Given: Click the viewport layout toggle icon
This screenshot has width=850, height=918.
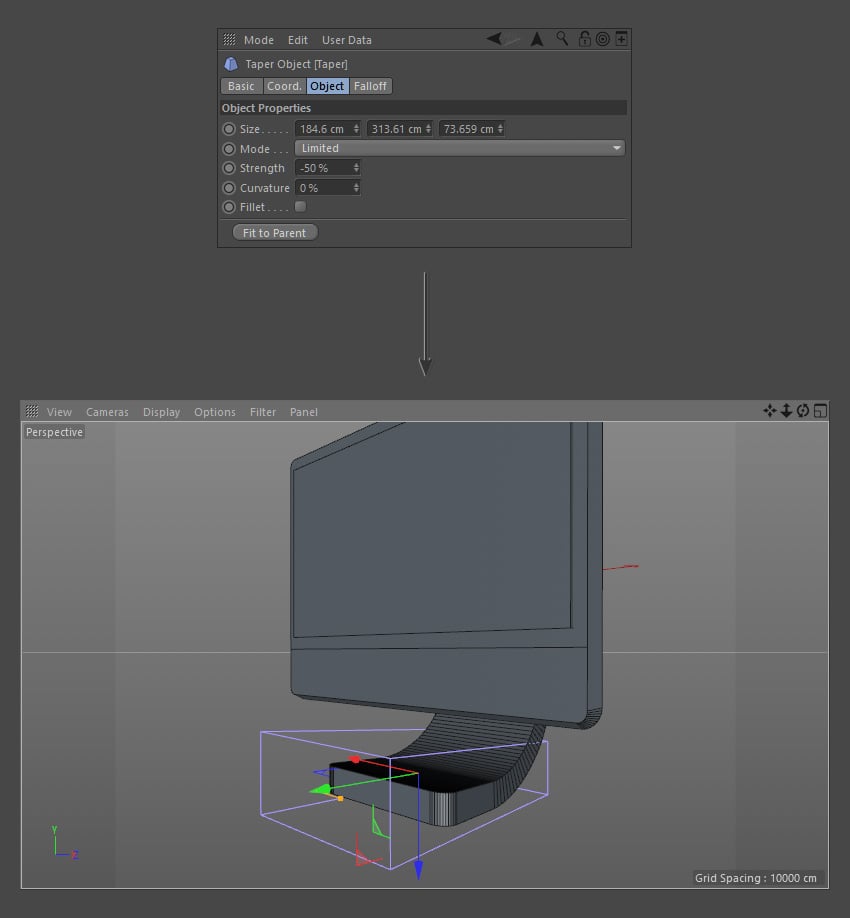Looking at the screenshot, I should click(820, 411).
